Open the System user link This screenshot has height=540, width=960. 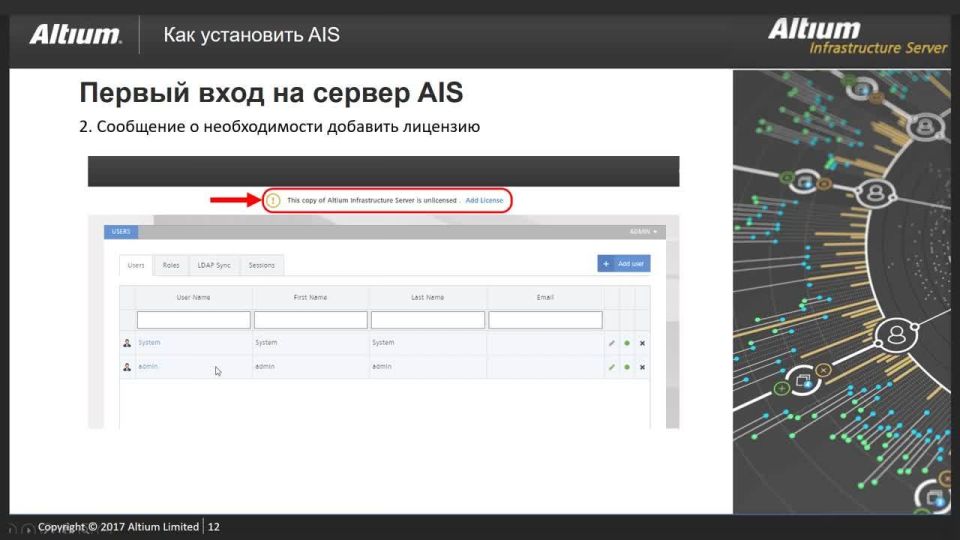point(149,342)
